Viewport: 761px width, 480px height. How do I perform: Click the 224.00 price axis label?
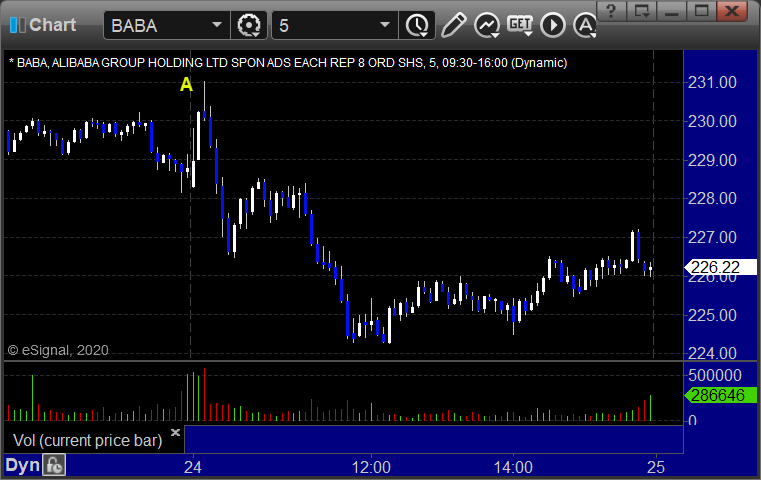(712, 353)
